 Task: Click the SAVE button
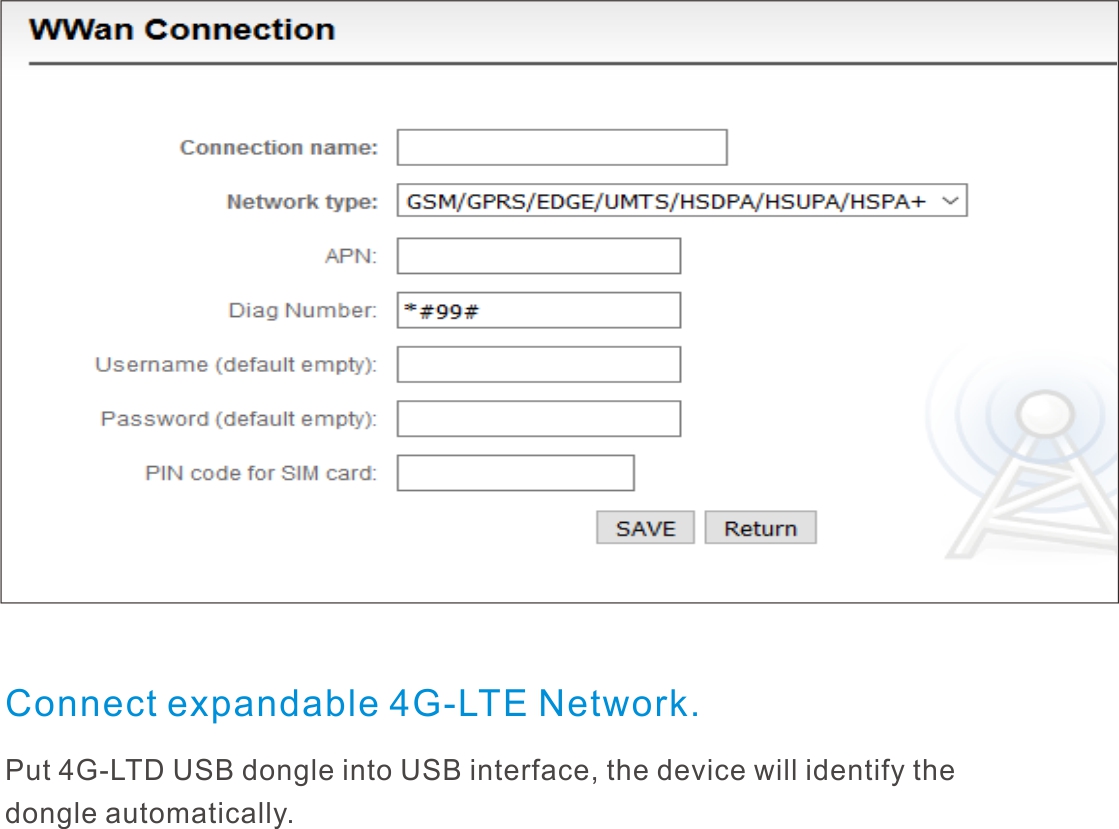[x=645, y=528]
